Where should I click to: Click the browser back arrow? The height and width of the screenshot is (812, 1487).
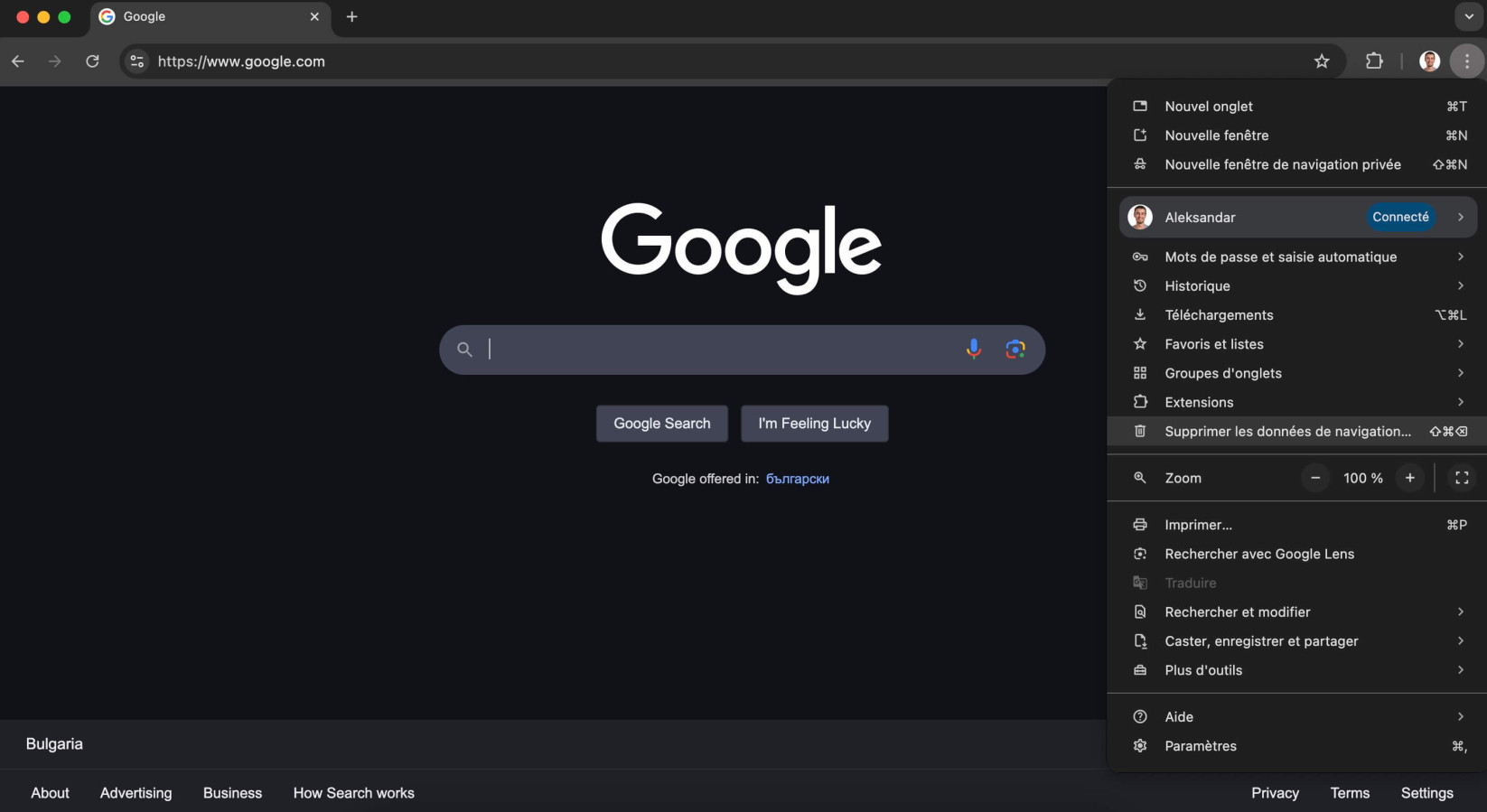point(18,61)
